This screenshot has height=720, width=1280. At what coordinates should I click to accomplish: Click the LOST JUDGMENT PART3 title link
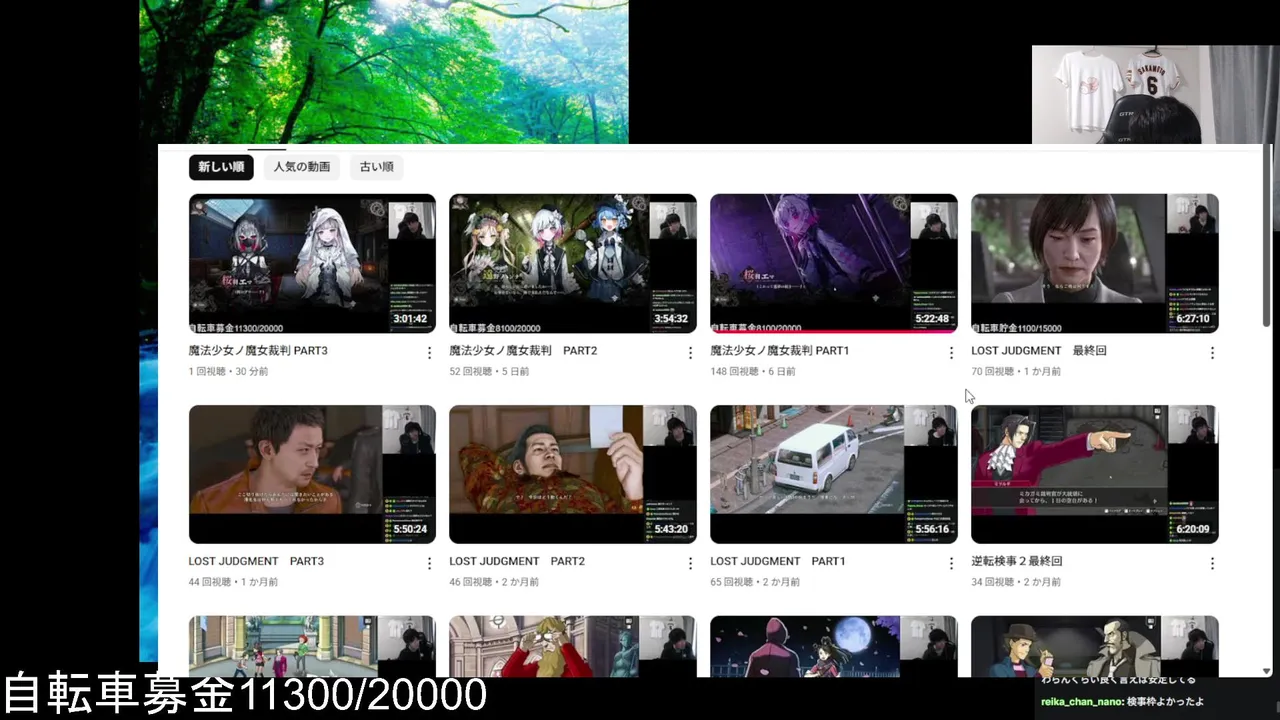[256, 561]
